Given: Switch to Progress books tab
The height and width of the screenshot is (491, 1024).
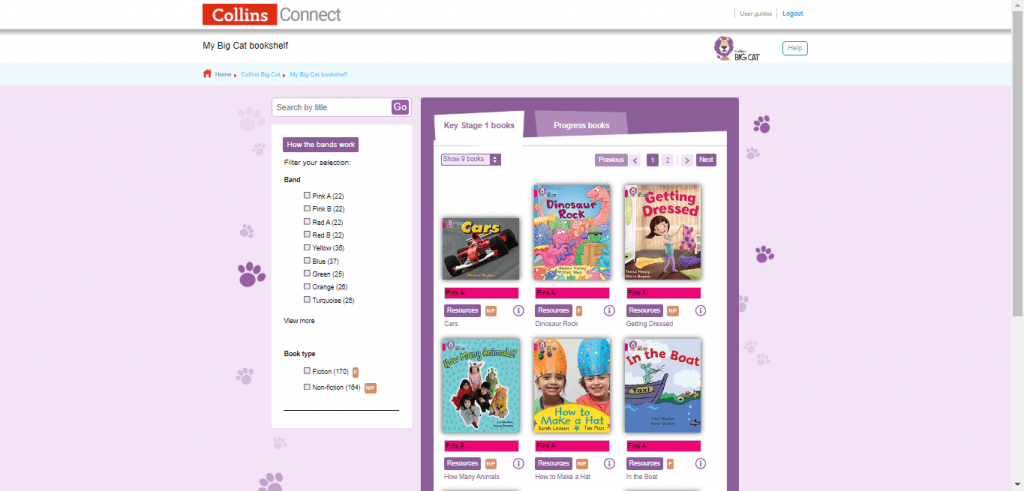Looking at the screenshot, I should (x=581, y=125).
